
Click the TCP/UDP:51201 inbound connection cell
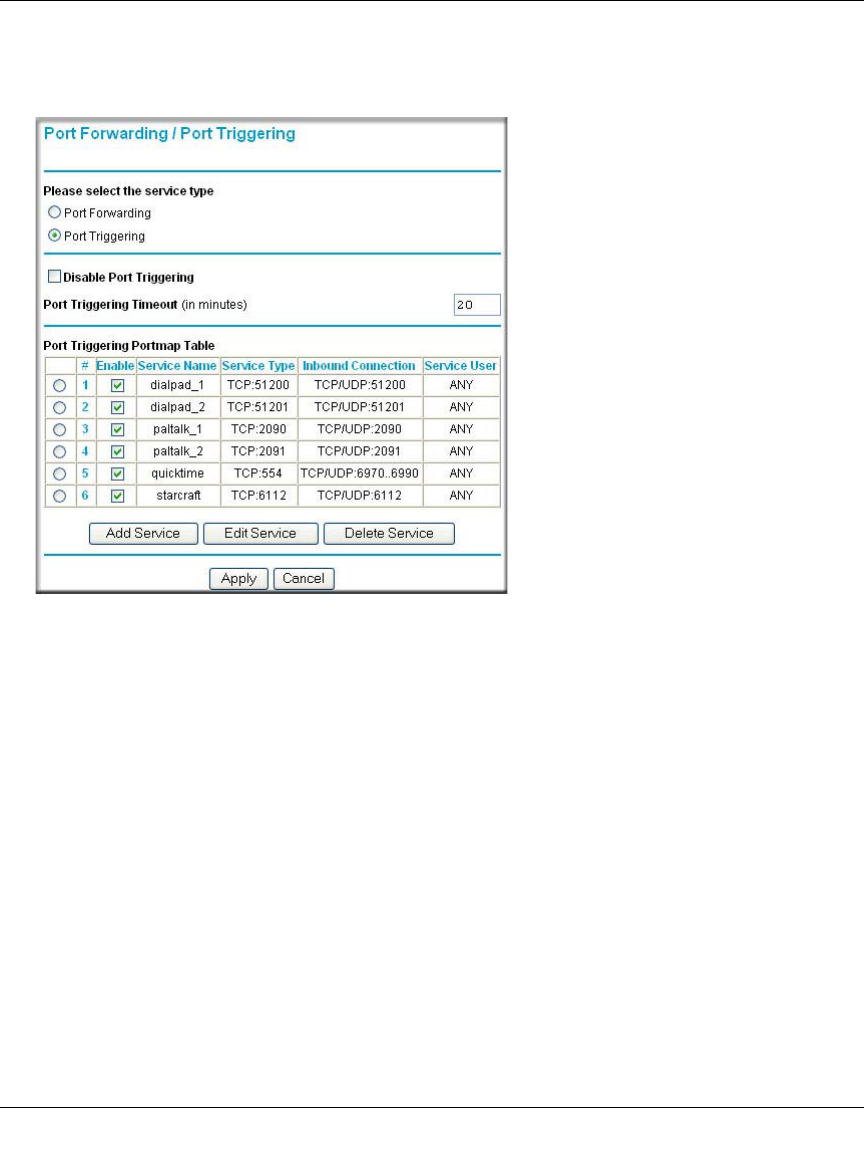[360, 407]
